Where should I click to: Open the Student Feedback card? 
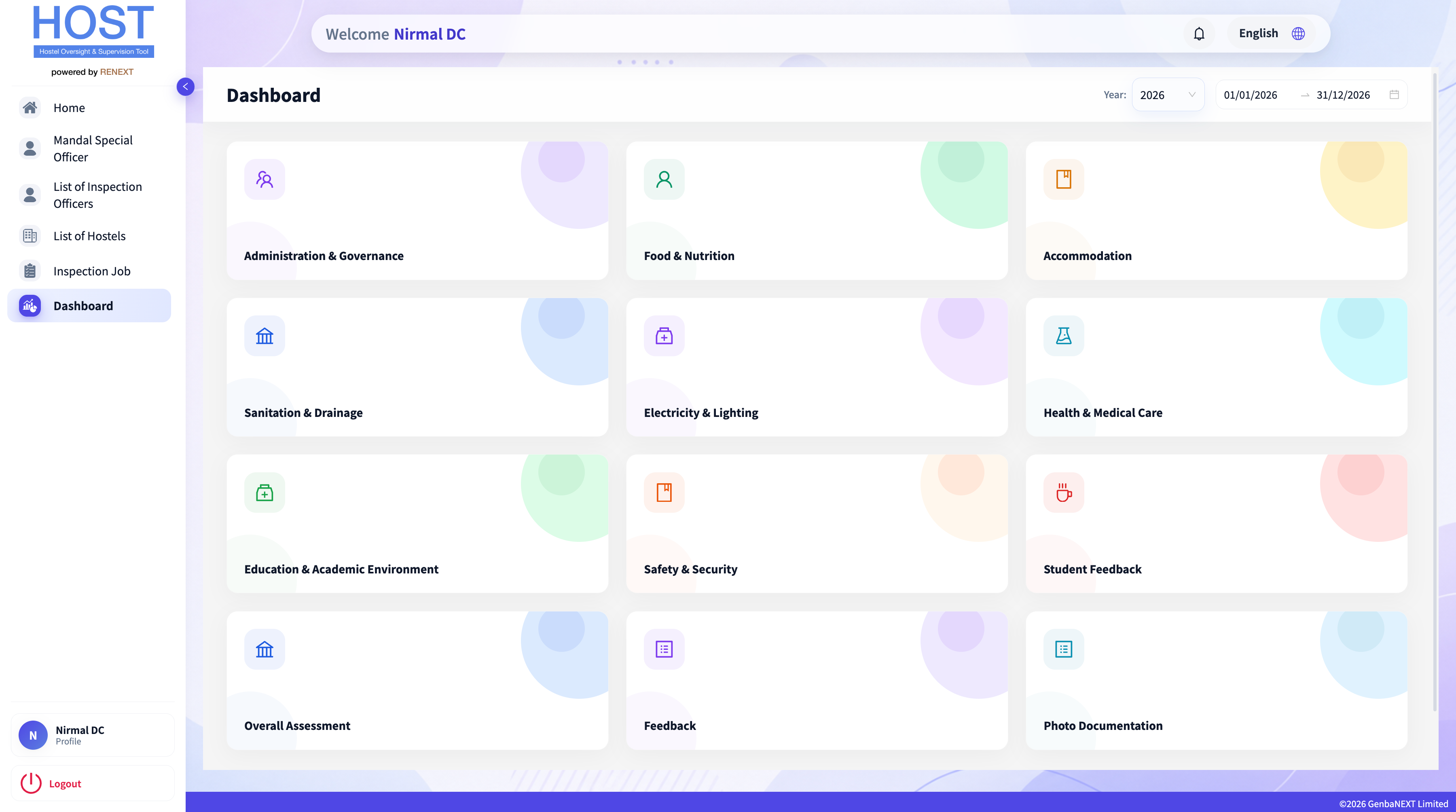1216,524
